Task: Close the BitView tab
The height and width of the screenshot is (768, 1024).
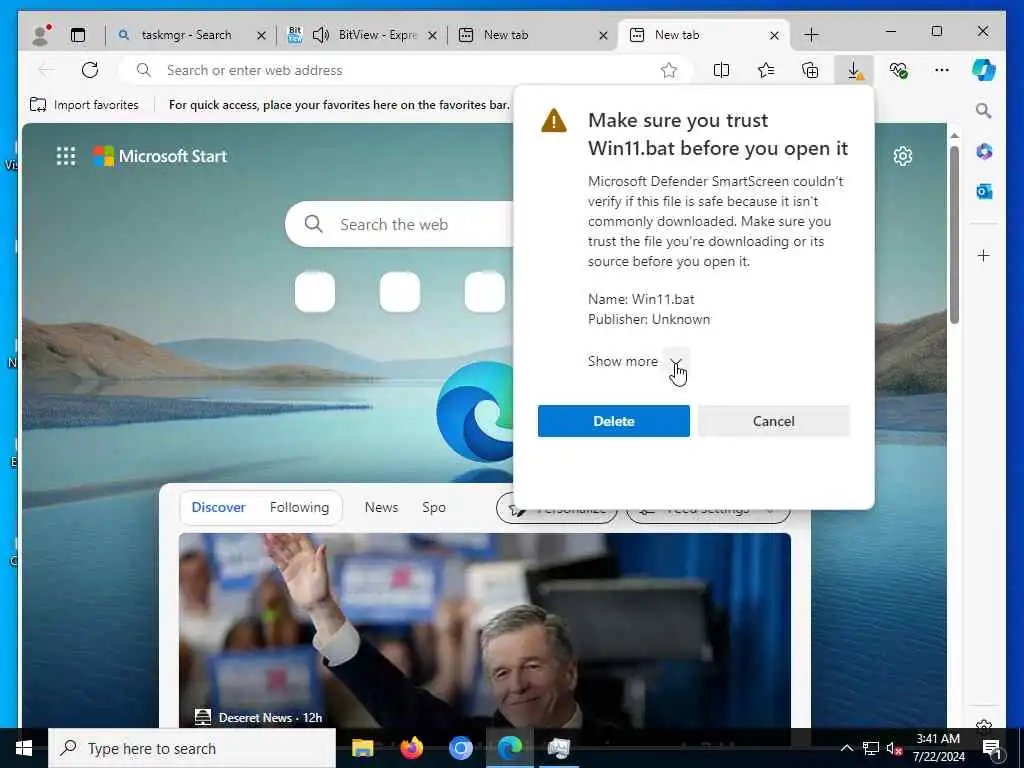Action: point(432,35)
